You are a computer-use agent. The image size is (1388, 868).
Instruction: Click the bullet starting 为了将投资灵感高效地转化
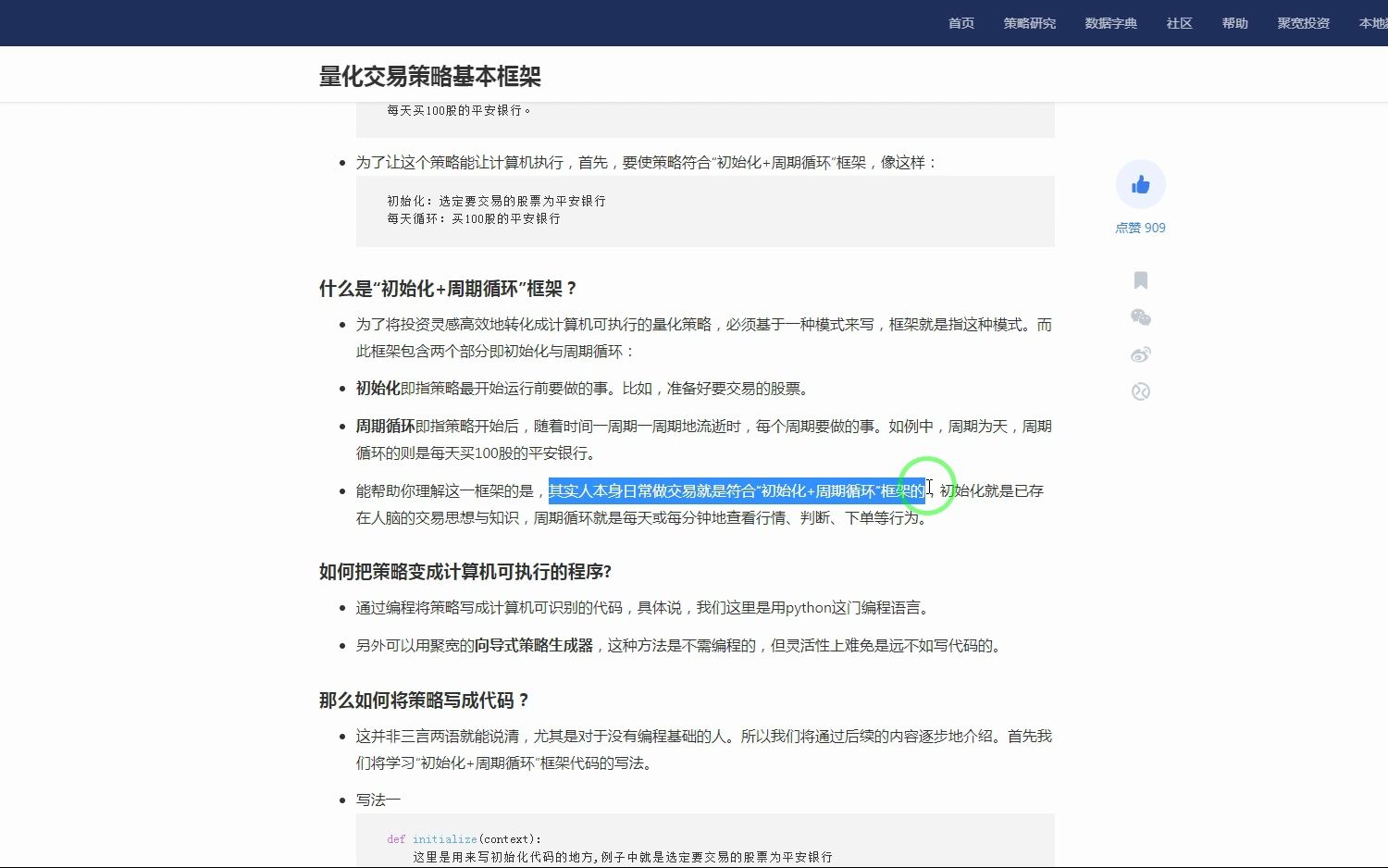pyautogui.click(x=704, y=338)
